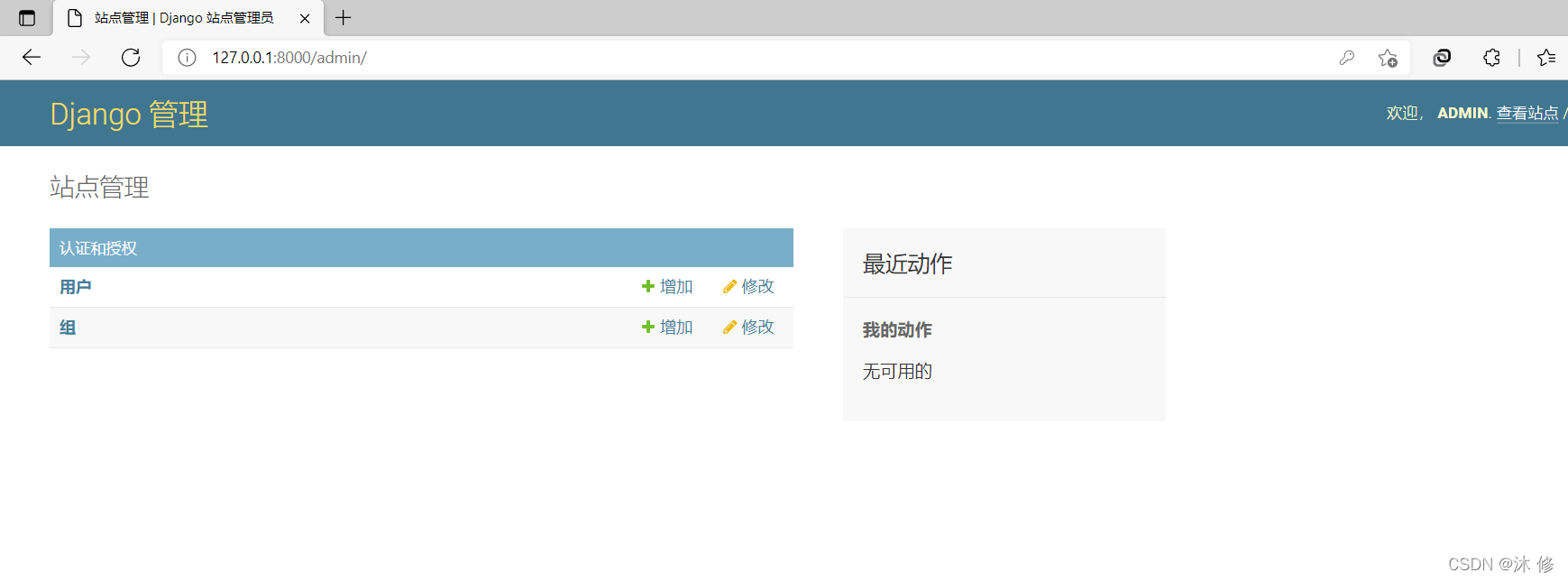The height and width of the screenshot is (582, 1568).
Task: Go back with the browser back arrow
Action: click(32, 58)
